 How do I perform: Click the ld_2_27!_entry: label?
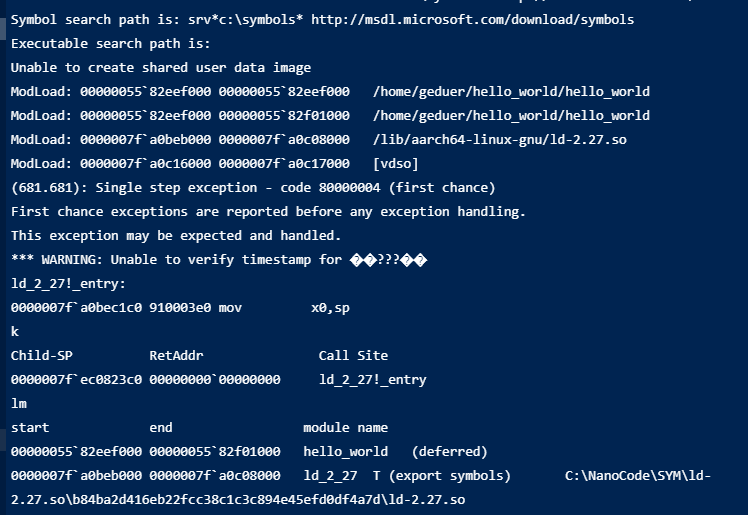(68, 284)
